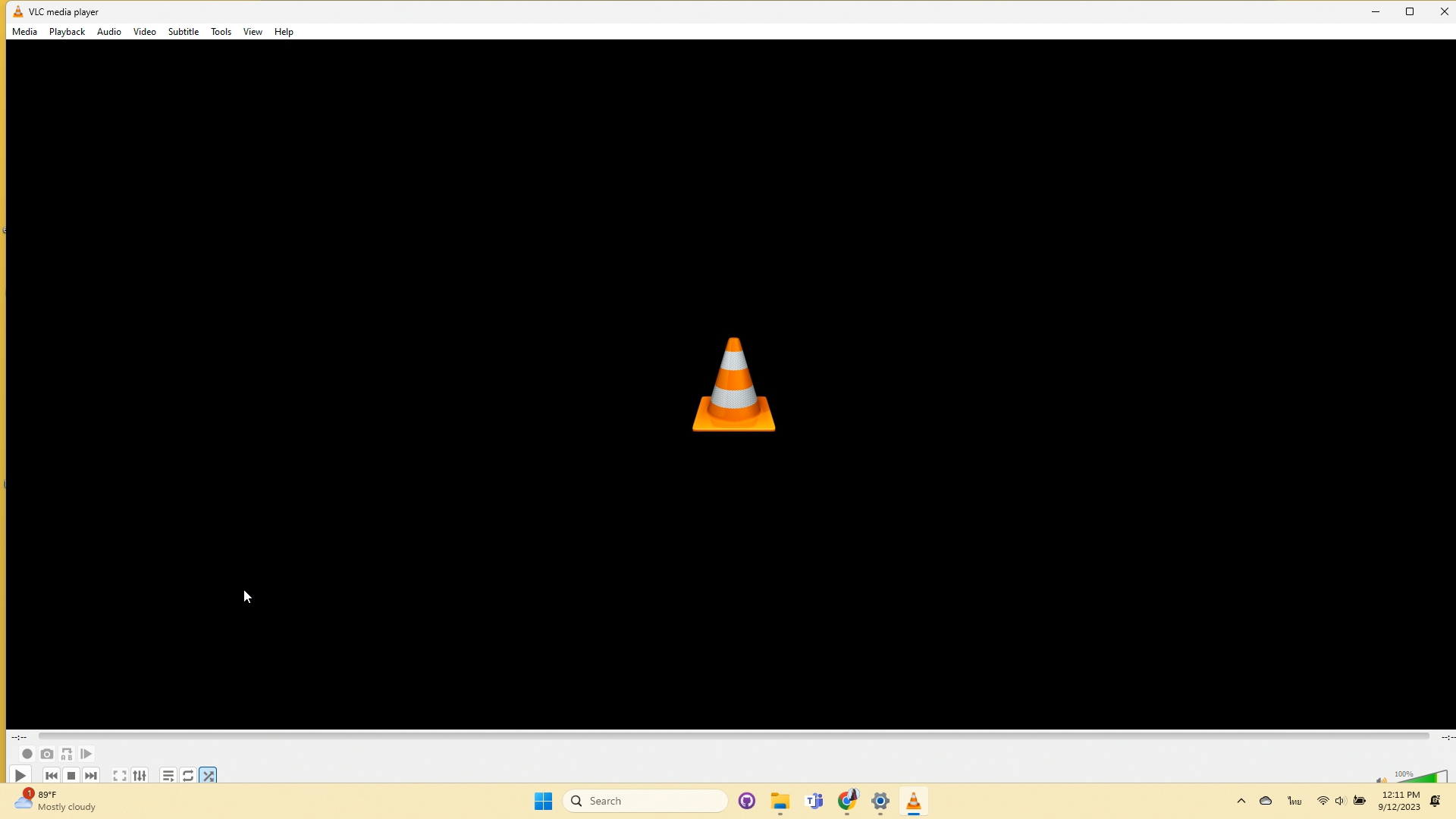Viewport: 1456px width, 819px height.
Task: Mute audio via VLC speaker icon
Action: (x=1382, y=780)
